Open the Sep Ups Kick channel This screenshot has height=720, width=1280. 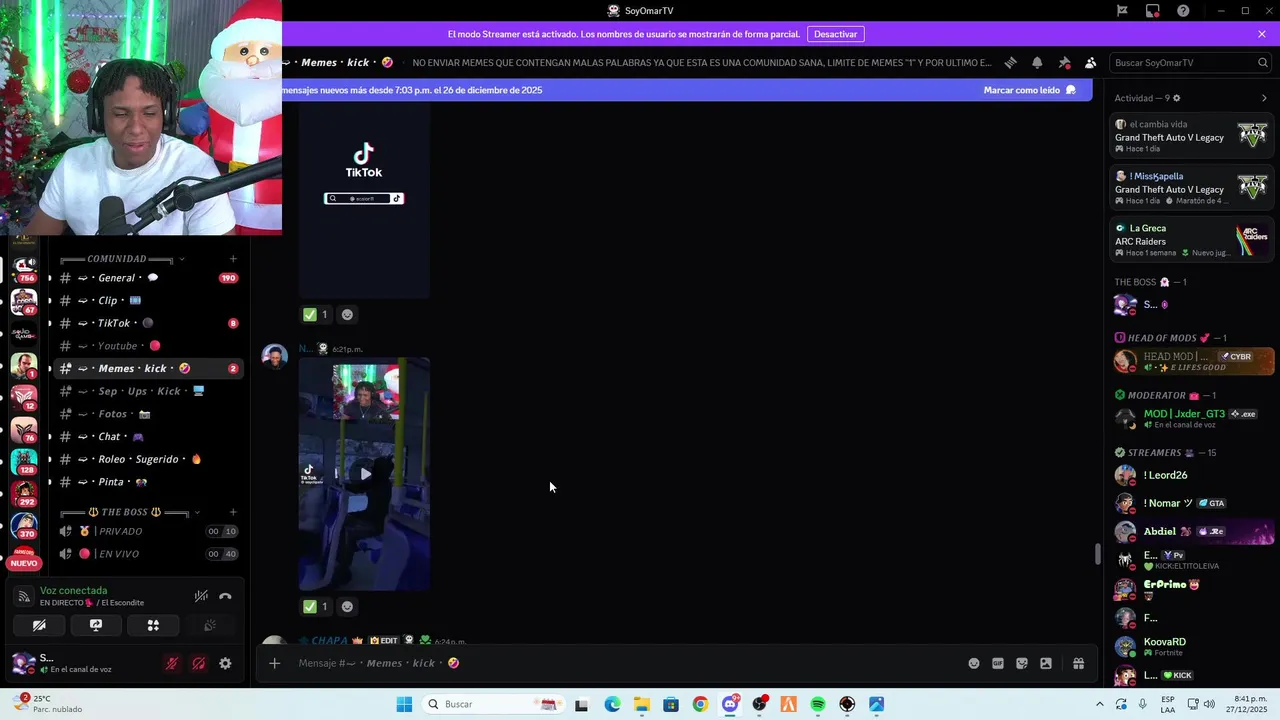pyautogui.click(x=148, y=391)
